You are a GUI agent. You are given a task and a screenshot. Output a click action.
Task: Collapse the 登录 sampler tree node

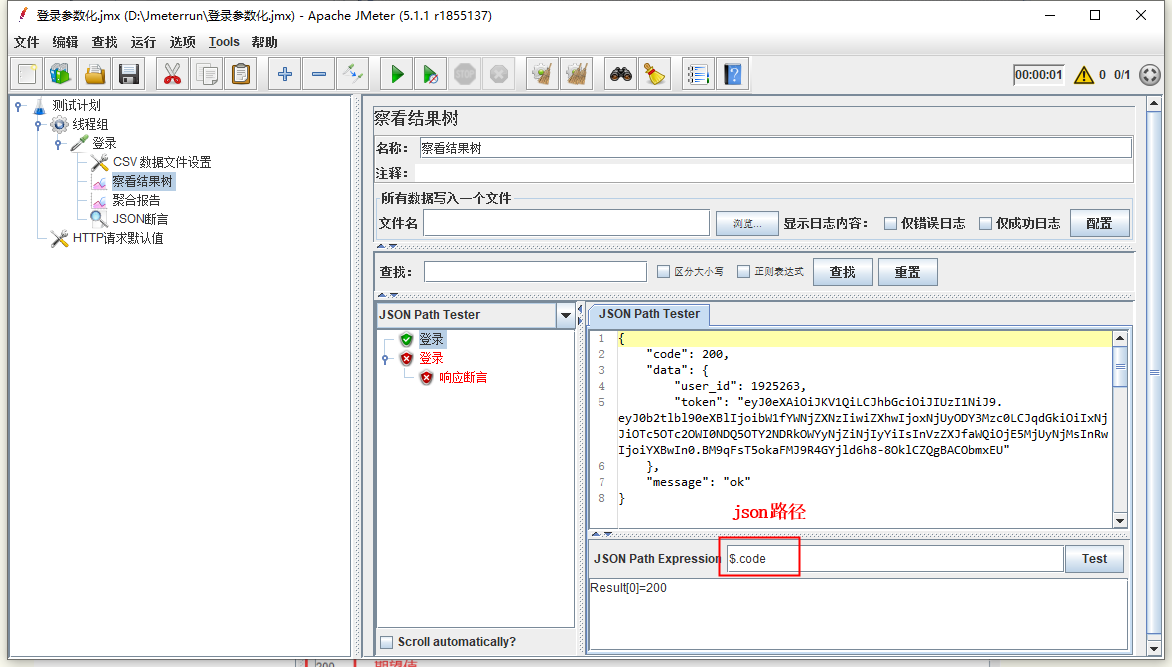point(58,144)
